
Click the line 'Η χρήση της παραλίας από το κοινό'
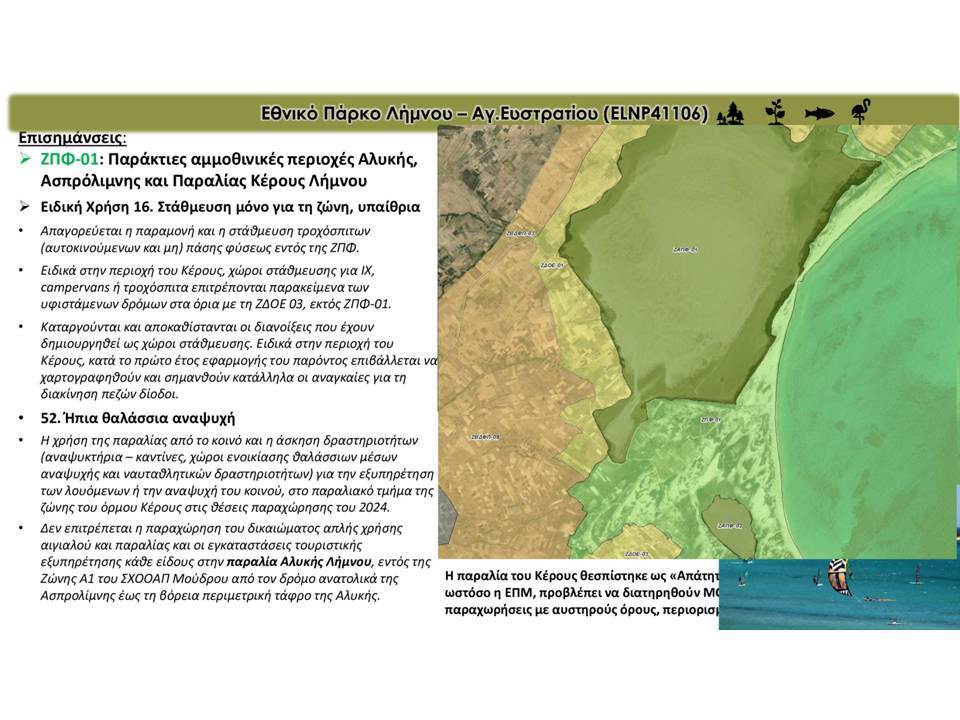click(229, 440)
